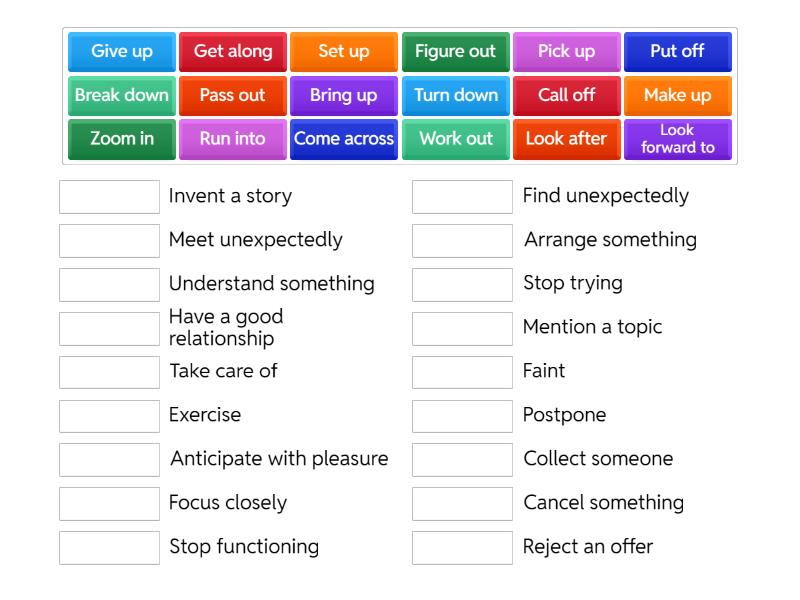Select the 'Bring up' tile
The image size is (800, 600).
pyautogui.click(x=343, y=95)
